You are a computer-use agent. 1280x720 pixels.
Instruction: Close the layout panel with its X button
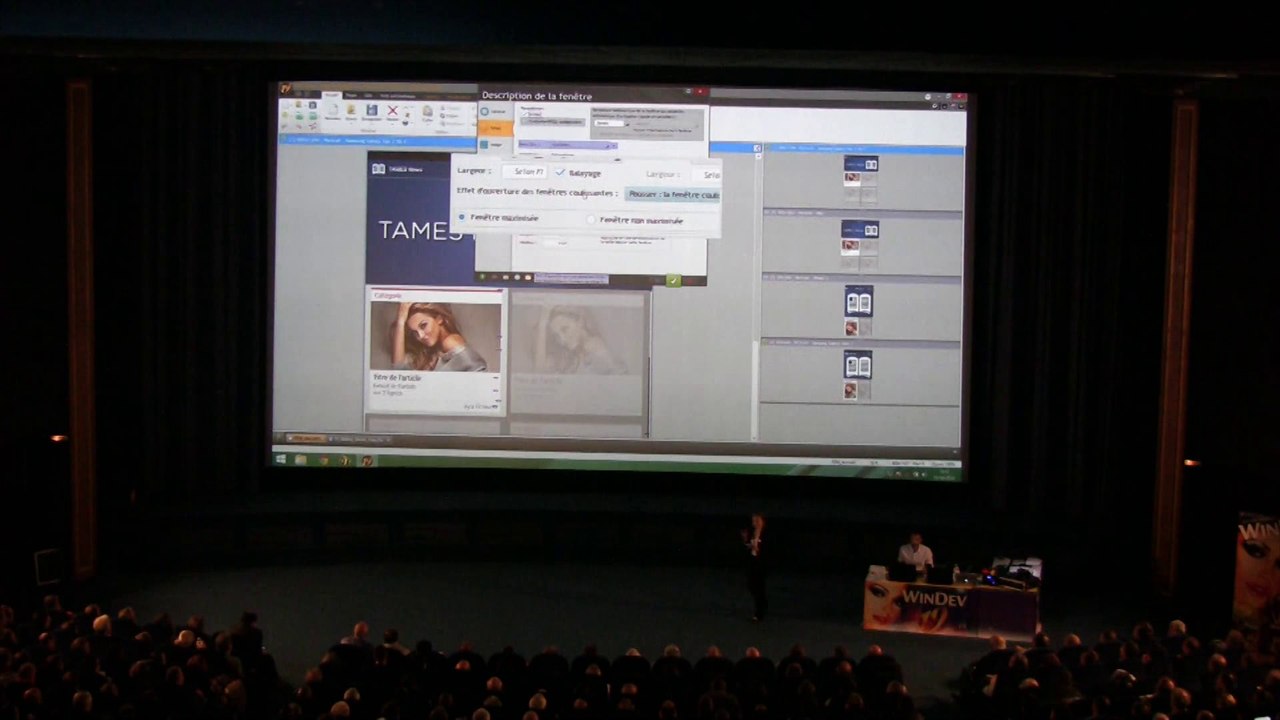pos(757,149)
